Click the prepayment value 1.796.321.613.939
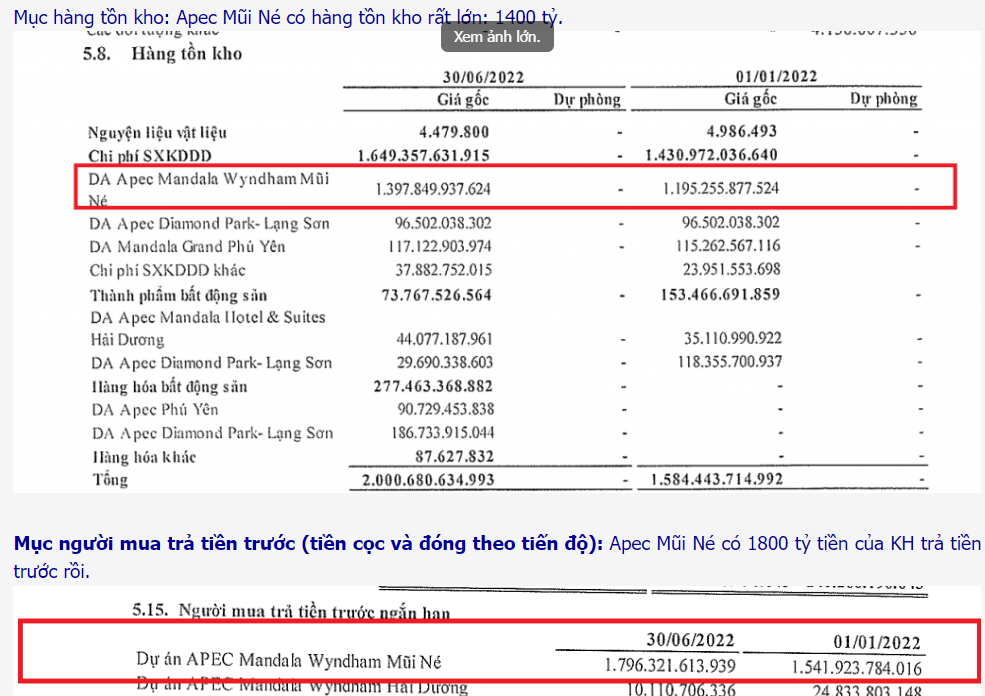Screen dimensions: 985x696 tap(670, 666)
